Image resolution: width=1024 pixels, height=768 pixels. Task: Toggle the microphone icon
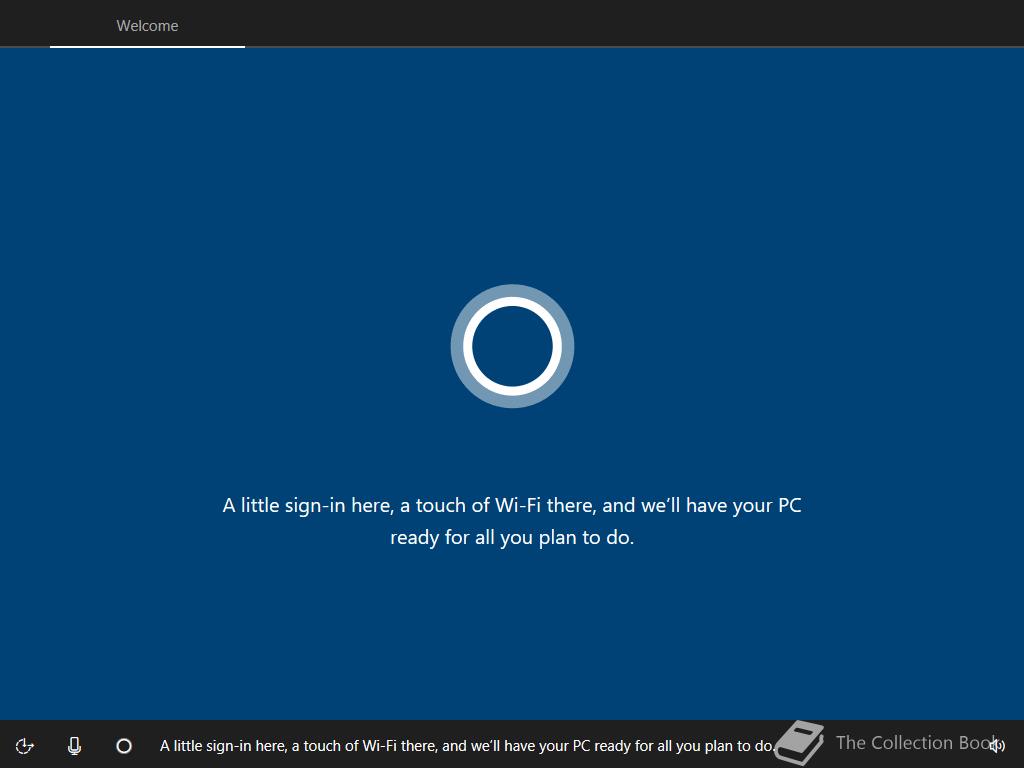click(x=74, y=745)
